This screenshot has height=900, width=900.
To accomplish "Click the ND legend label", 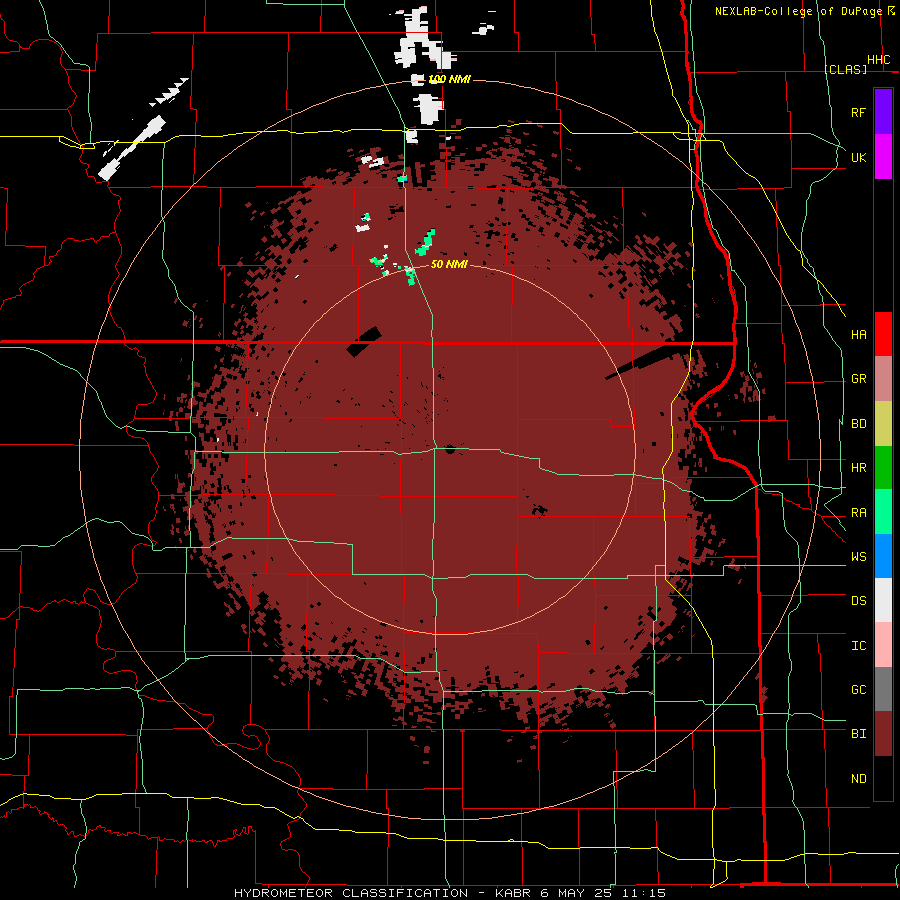I will [859, 779].
